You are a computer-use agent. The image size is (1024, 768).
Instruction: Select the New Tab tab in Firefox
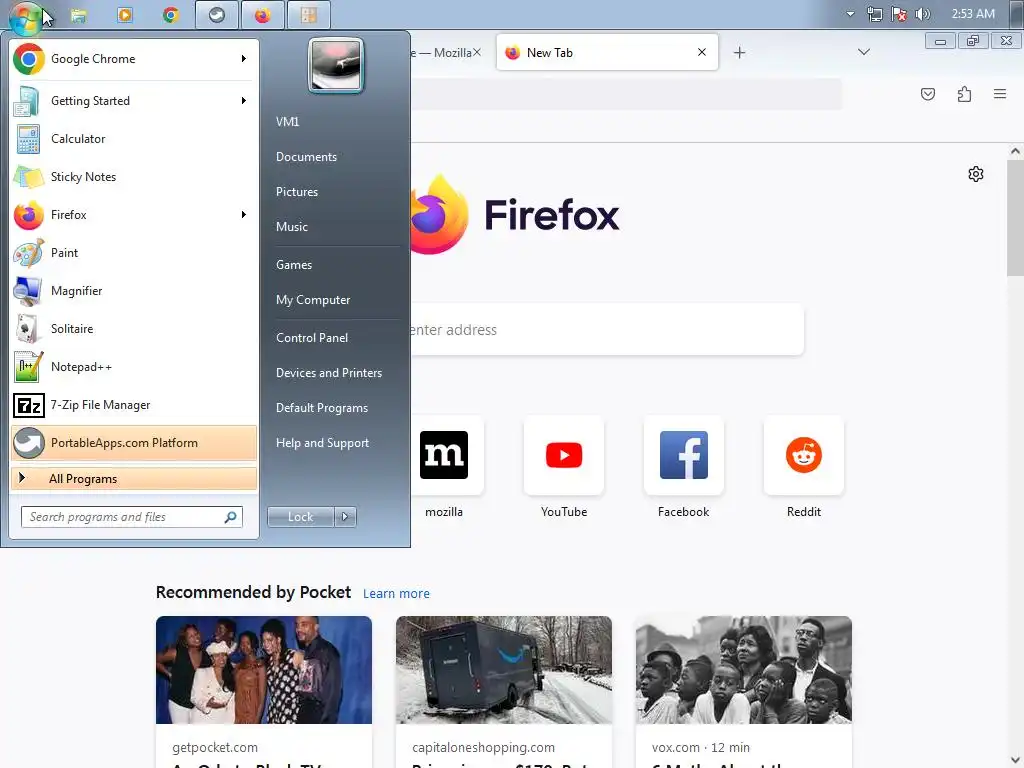(607, 53)
